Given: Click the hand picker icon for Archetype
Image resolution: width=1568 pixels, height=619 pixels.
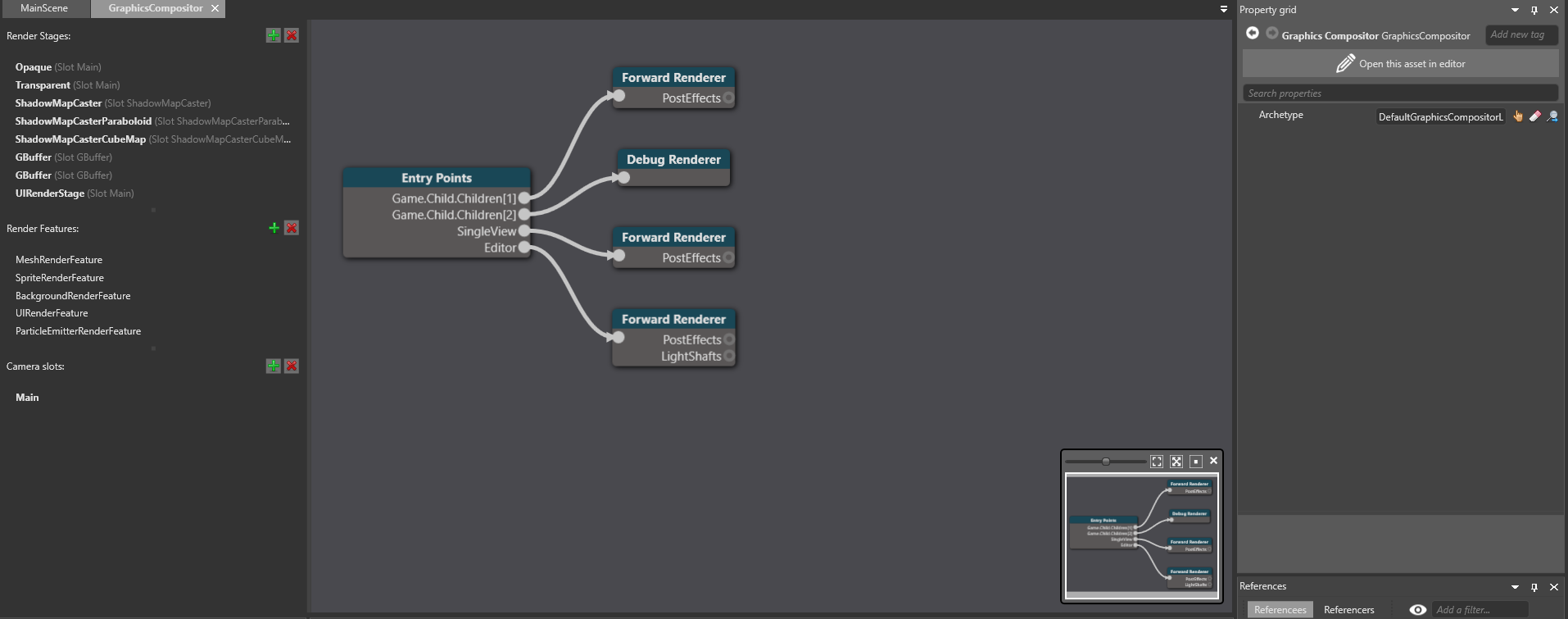Looking at the screenshot, I should point(1518,116).
